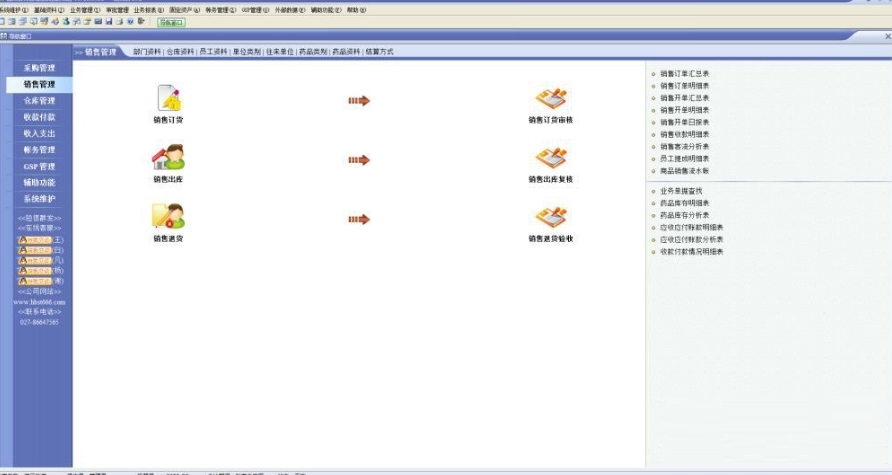
Task: Open the 外部数据 menu
Action: [290, 10]
